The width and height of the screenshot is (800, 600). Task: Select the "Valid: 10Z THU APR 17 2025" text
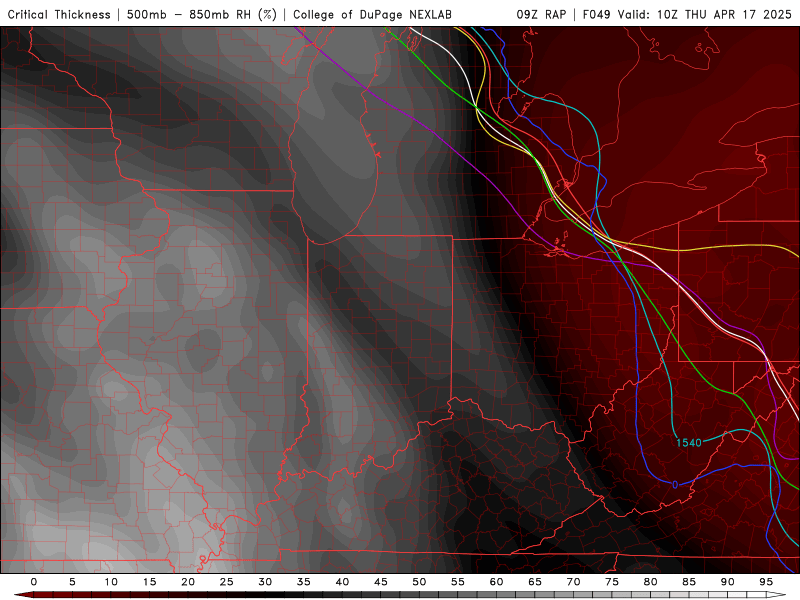(705, 14)
